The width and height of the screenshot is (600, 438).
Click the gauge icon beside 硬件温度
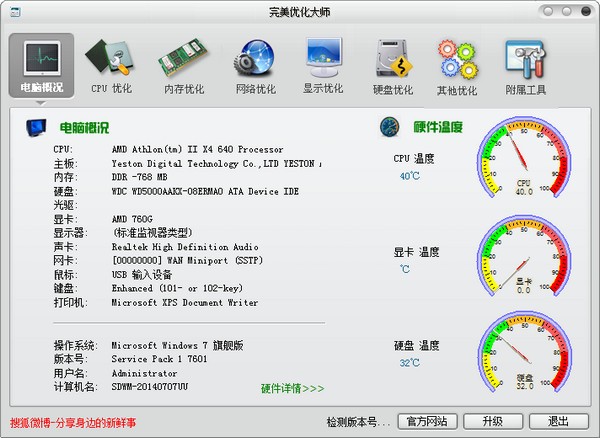390,127
